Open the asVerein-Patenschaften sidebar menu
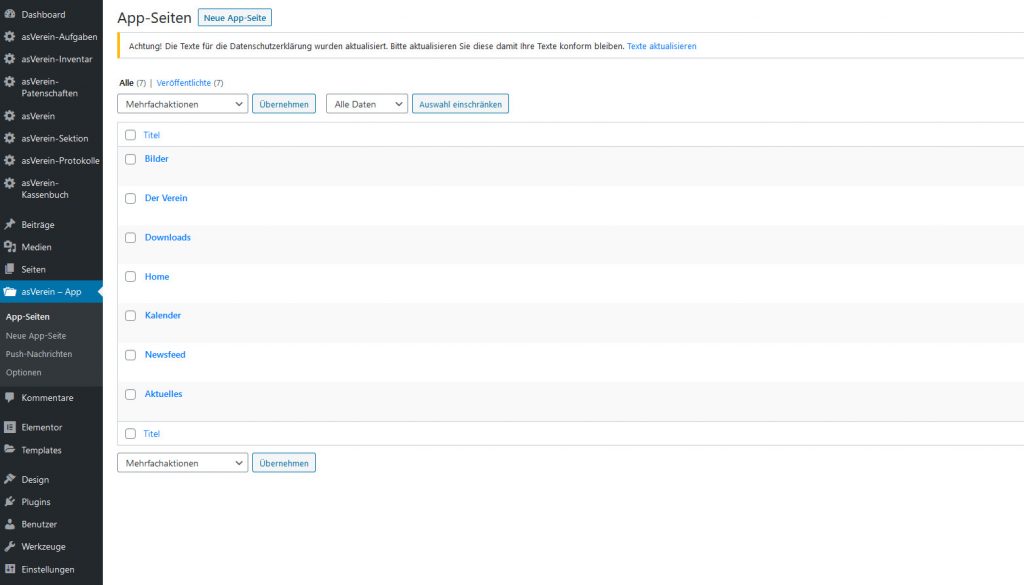This screenshot has height=585, width=1024. pyautogui.click(x=51, y=87)
